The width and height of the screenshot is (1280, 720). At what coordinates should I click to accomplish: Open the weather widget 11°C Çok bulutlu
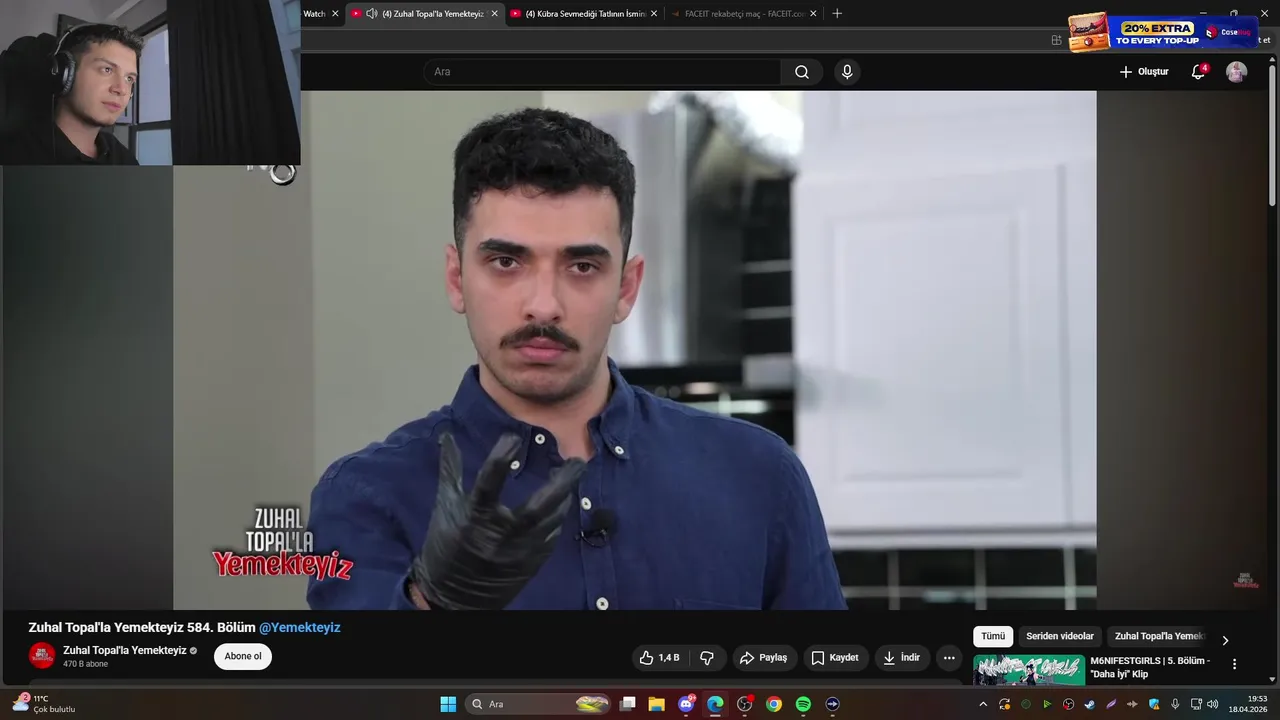click(45, 704)
